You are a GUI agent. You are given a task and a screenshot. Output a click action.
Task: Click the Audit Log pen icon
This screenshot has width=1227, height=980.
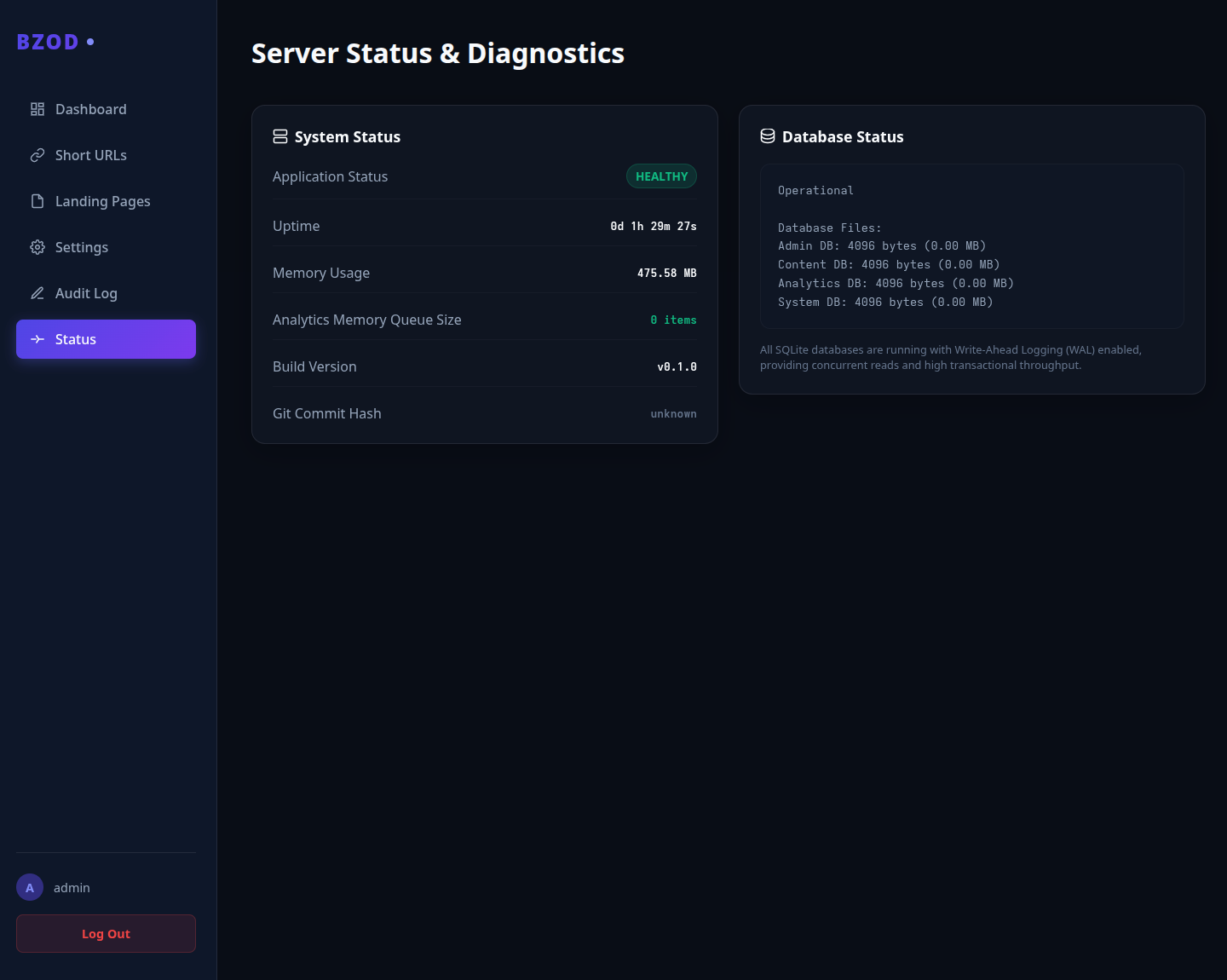pos(37,293)
